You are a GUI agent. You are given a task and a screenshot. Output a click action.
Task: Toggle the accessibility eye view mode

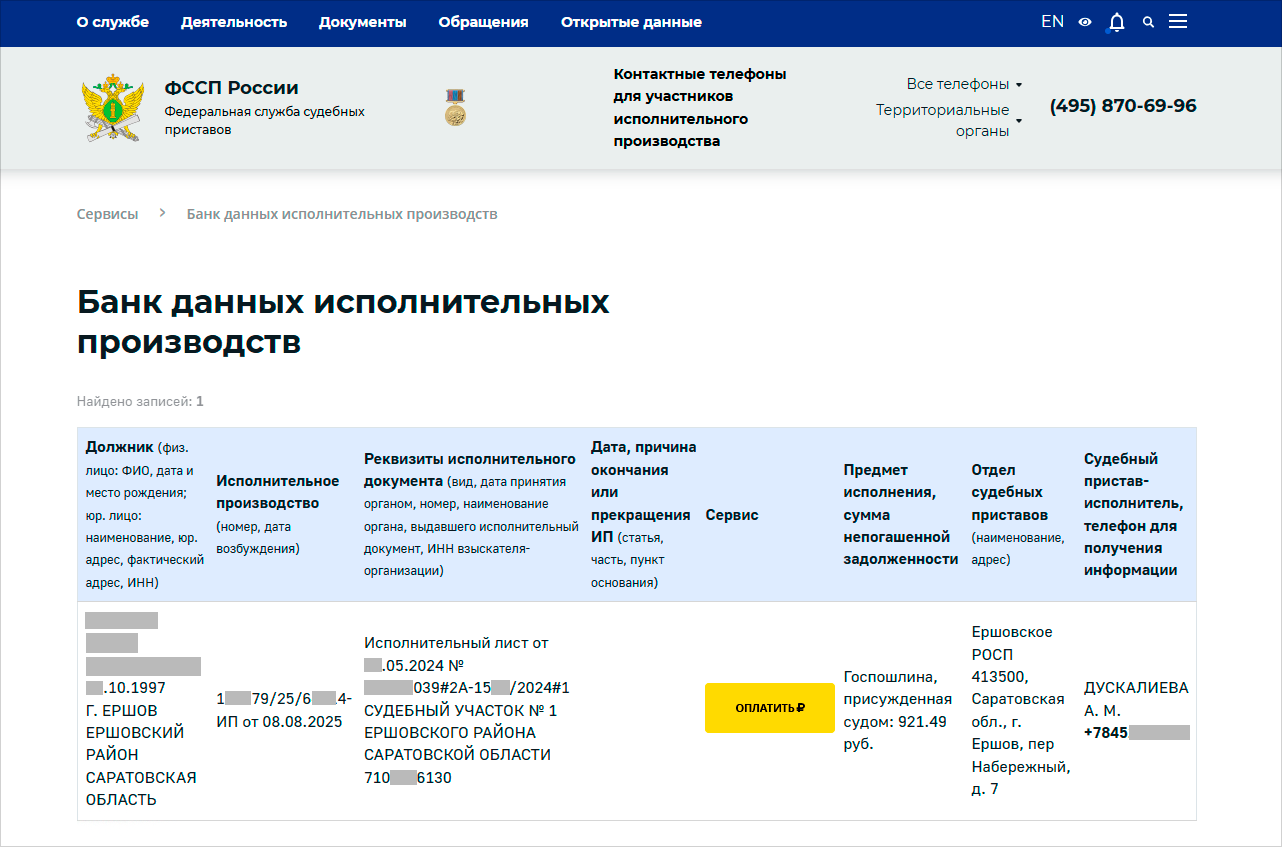(1084, 21)
